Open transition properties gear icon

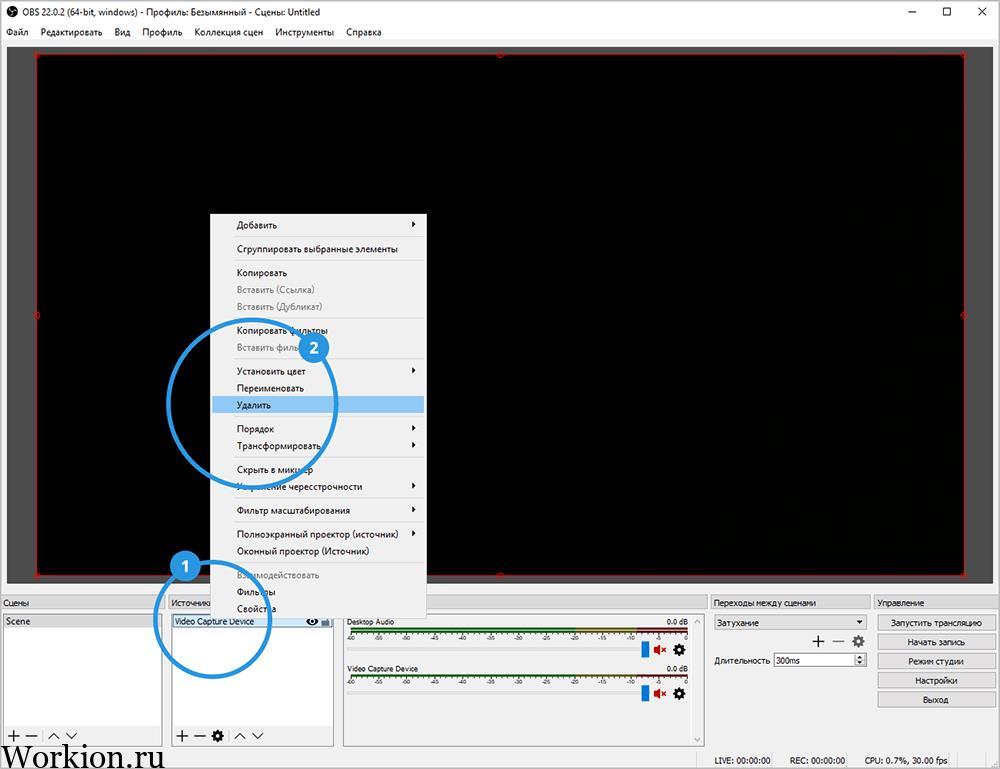pos(858,641)
